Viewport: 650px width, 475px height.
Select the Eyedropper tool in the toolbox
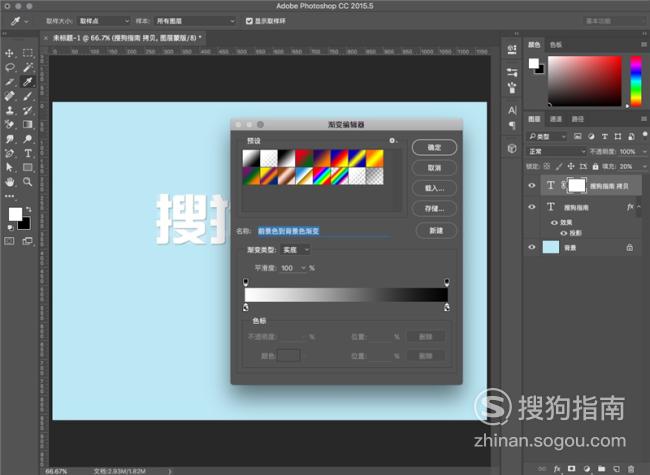(28, 82)
